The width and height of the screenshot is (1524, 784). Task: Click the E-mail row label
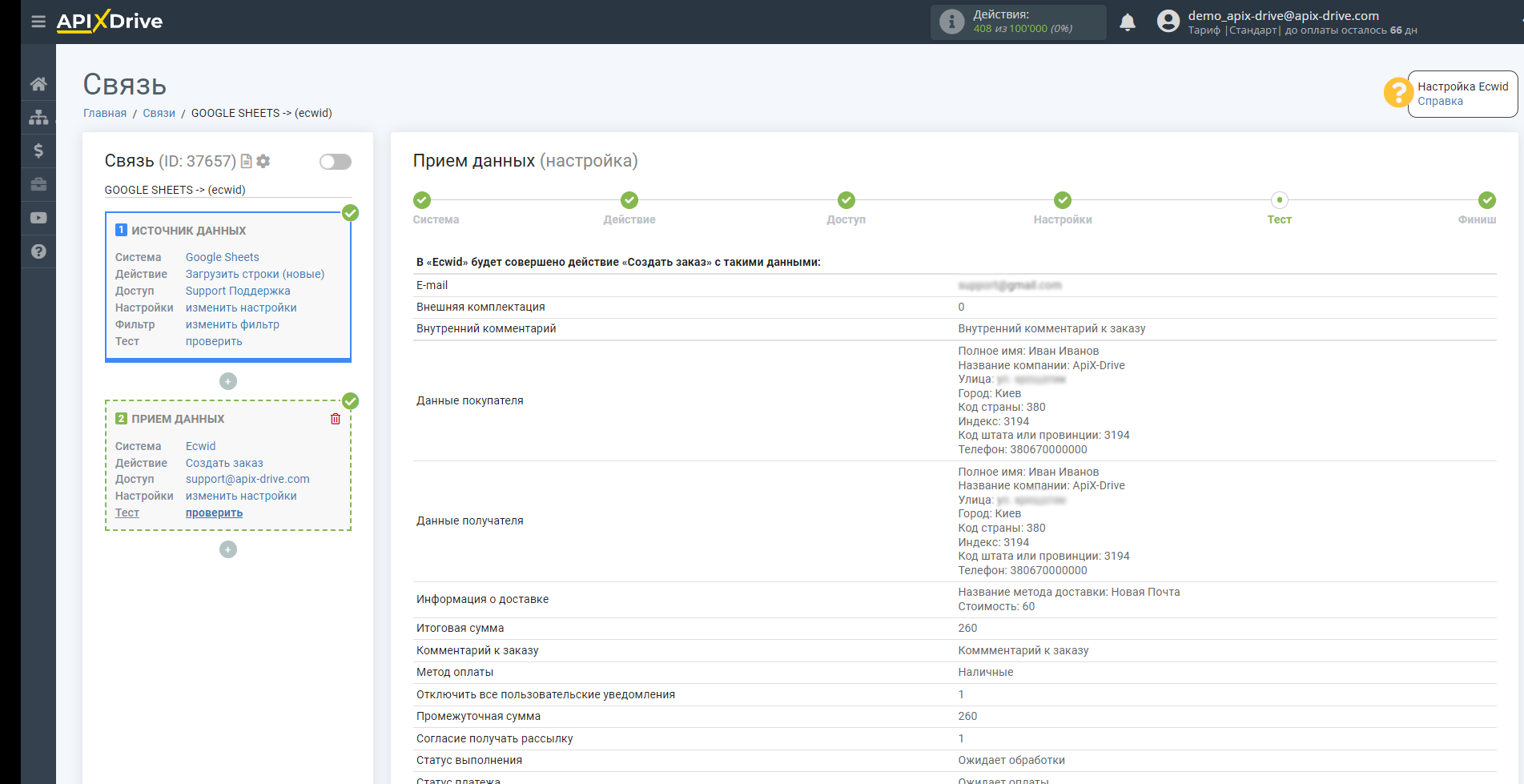tap(432, 285)
